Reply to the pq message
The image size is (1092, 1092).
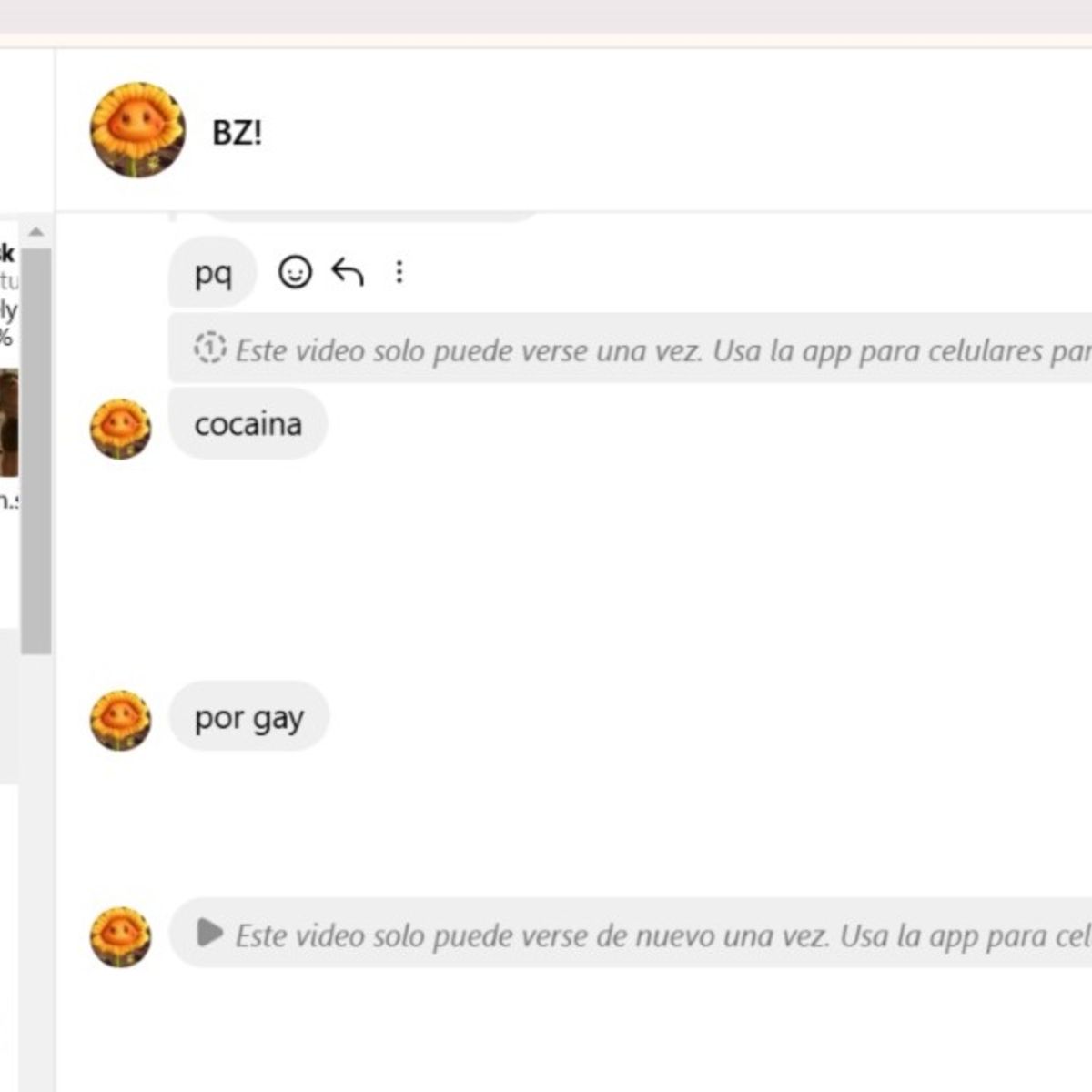pyautogui.click(x=348, y=272)
